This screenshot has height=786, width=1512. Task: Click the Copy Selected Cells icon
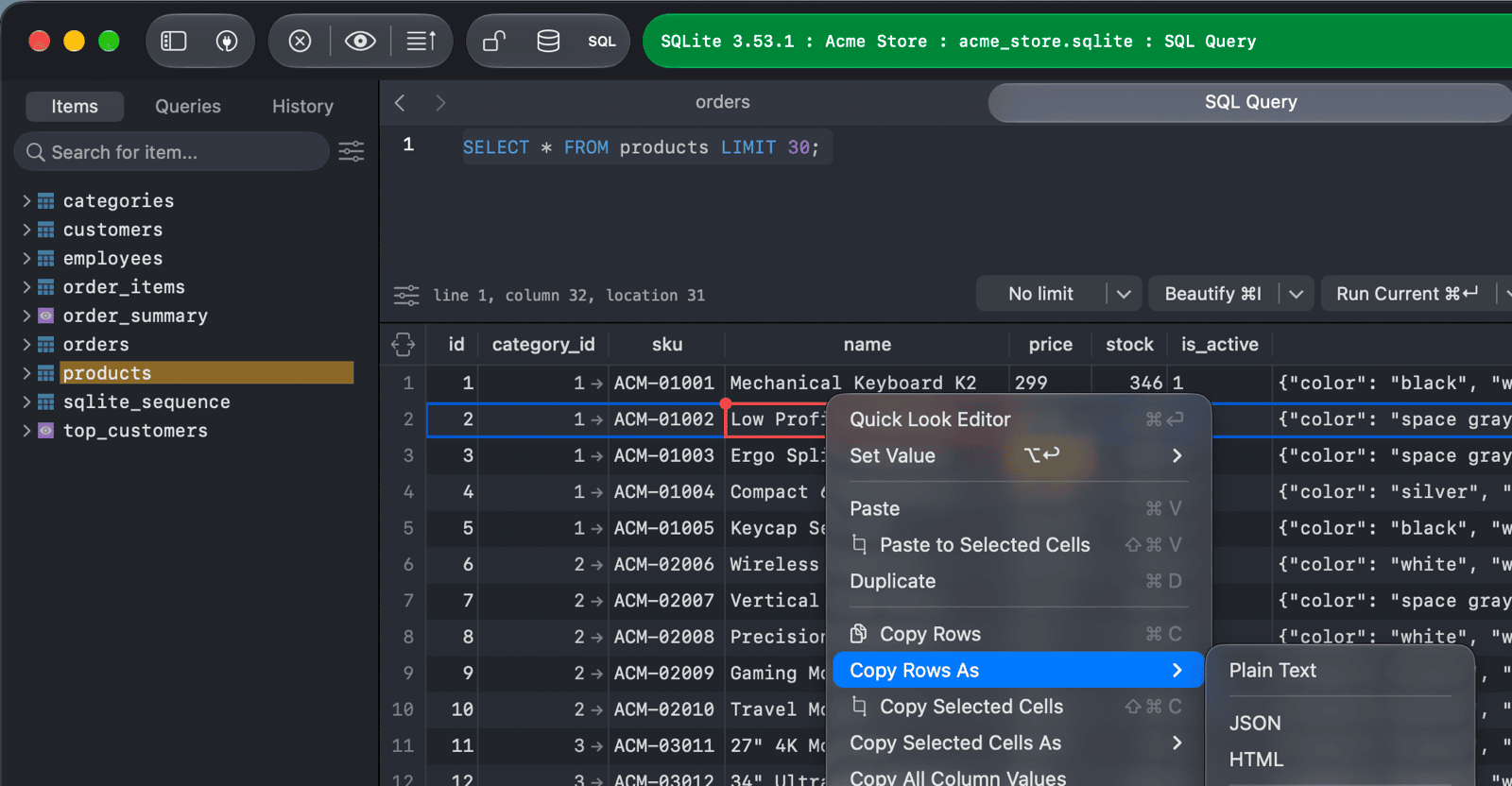[858, 706]
